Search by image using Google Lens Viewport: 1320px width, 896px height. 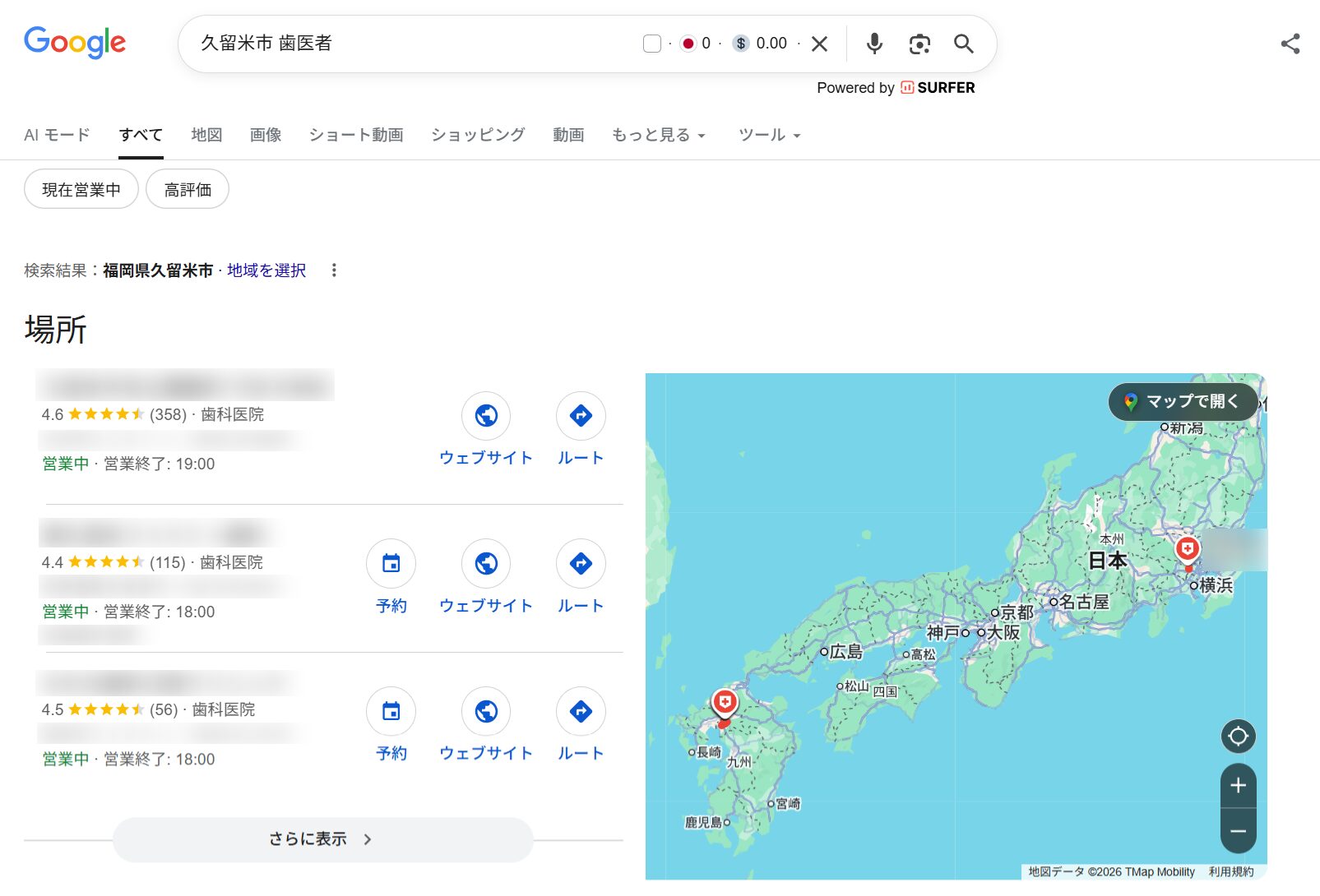click(919, 44)
